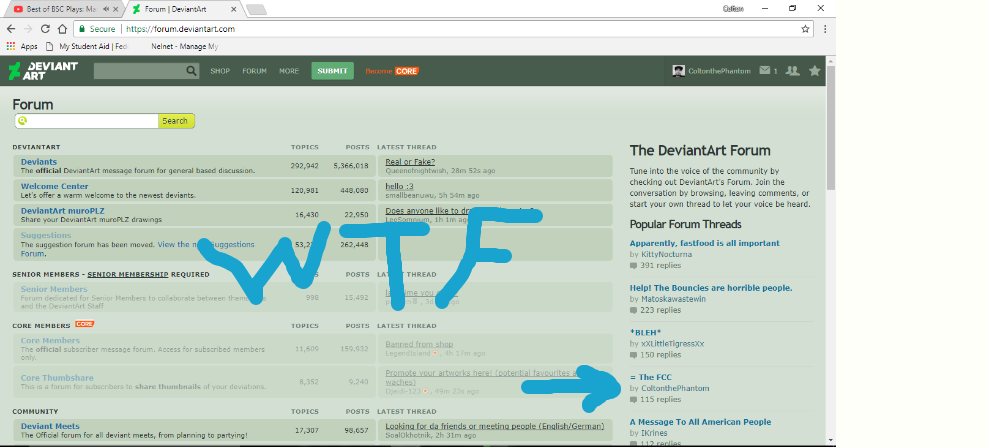The width and height of the screenshot is (989, 447).
Task: Click the star icon in header
Action: click(x=815, y=71)
